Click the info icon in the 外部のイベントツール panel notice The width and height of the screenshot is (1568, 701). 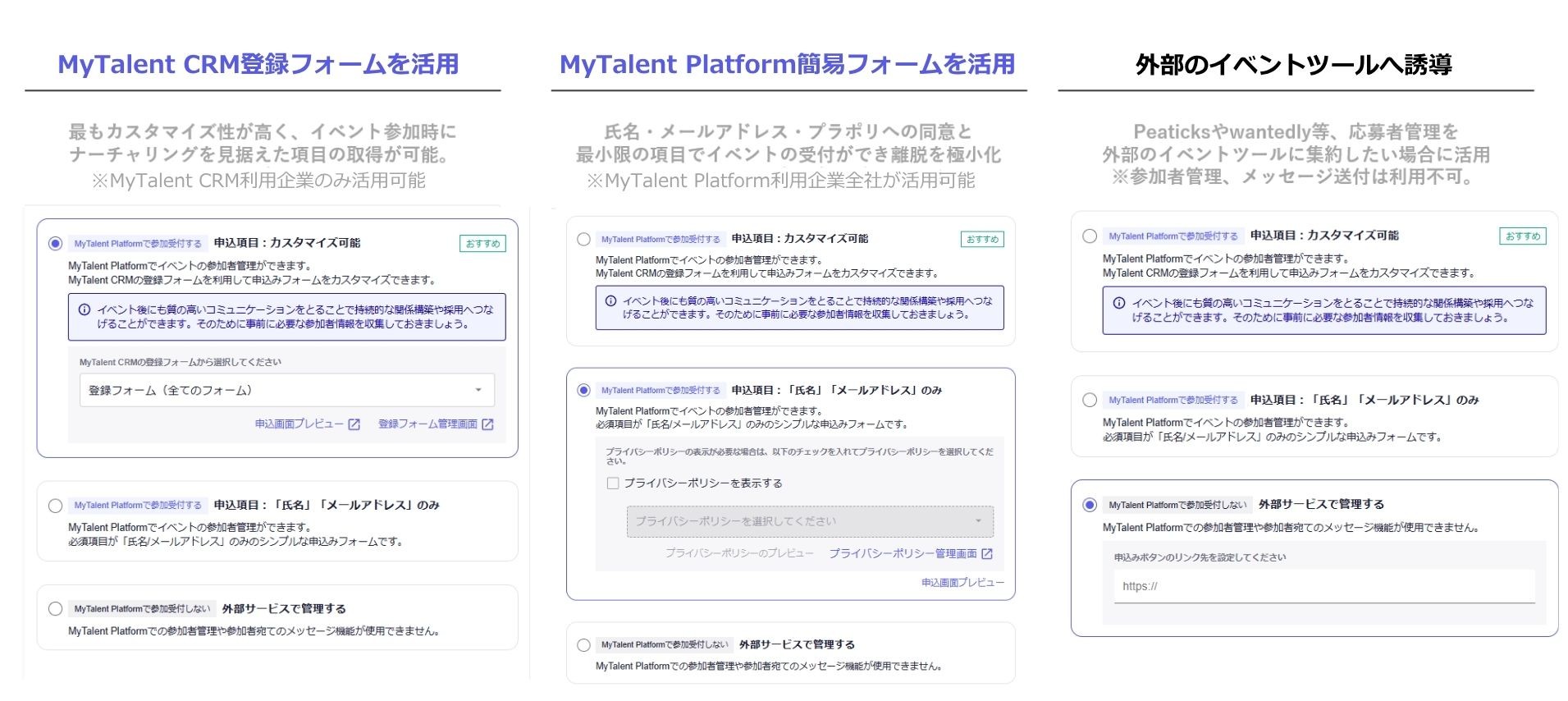pyautogui.click(x=1118, y=303)
